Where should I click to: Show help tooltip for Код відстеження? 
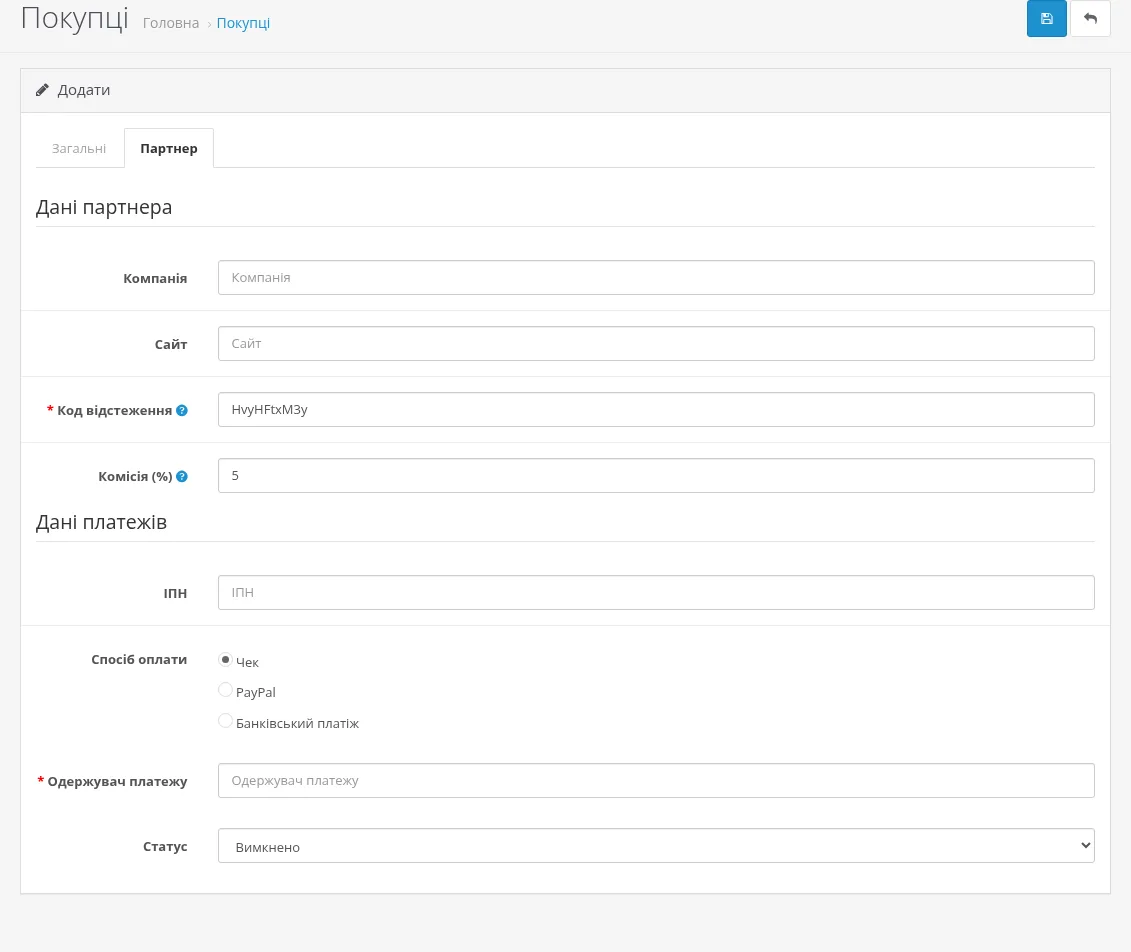(x=182, y=410)
